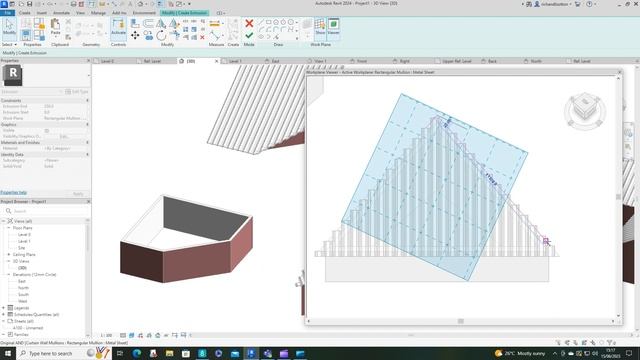Click the Workplane Viewer horizontal scrollbar
This screenshot has width=640, height=360.
pos(460,321)
